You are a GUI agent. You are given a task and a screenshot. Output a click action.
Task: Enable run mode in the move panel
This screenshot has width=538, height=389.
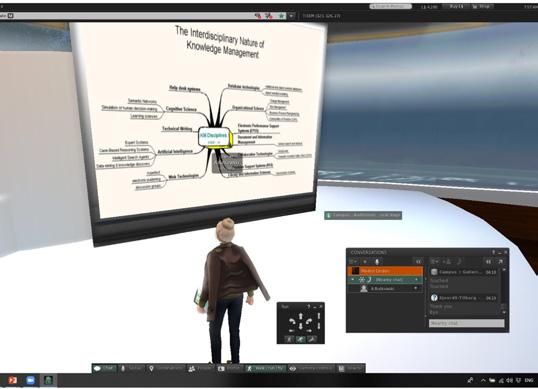click(300, 339)
